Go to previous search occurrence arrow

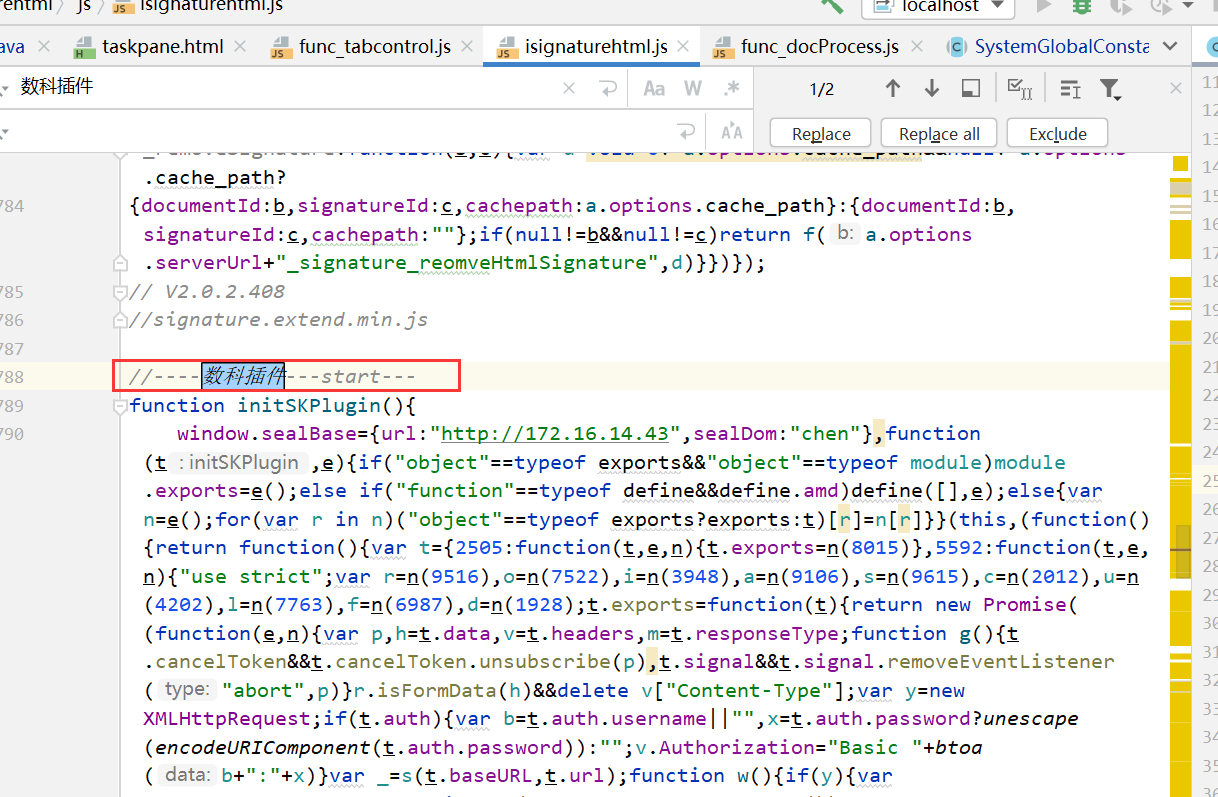(x=893, y=89)
